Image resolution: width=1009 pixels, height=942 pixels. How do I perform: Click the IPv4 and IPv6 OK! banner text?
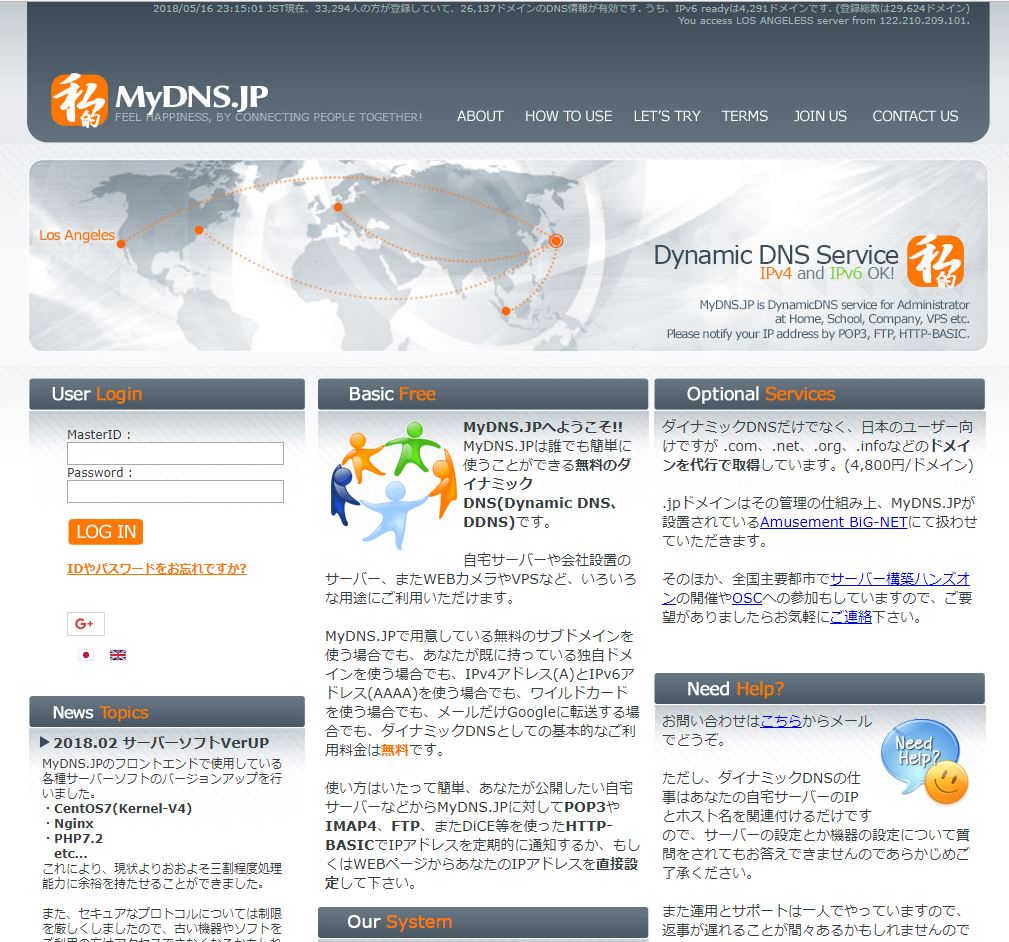coord(827,273)
